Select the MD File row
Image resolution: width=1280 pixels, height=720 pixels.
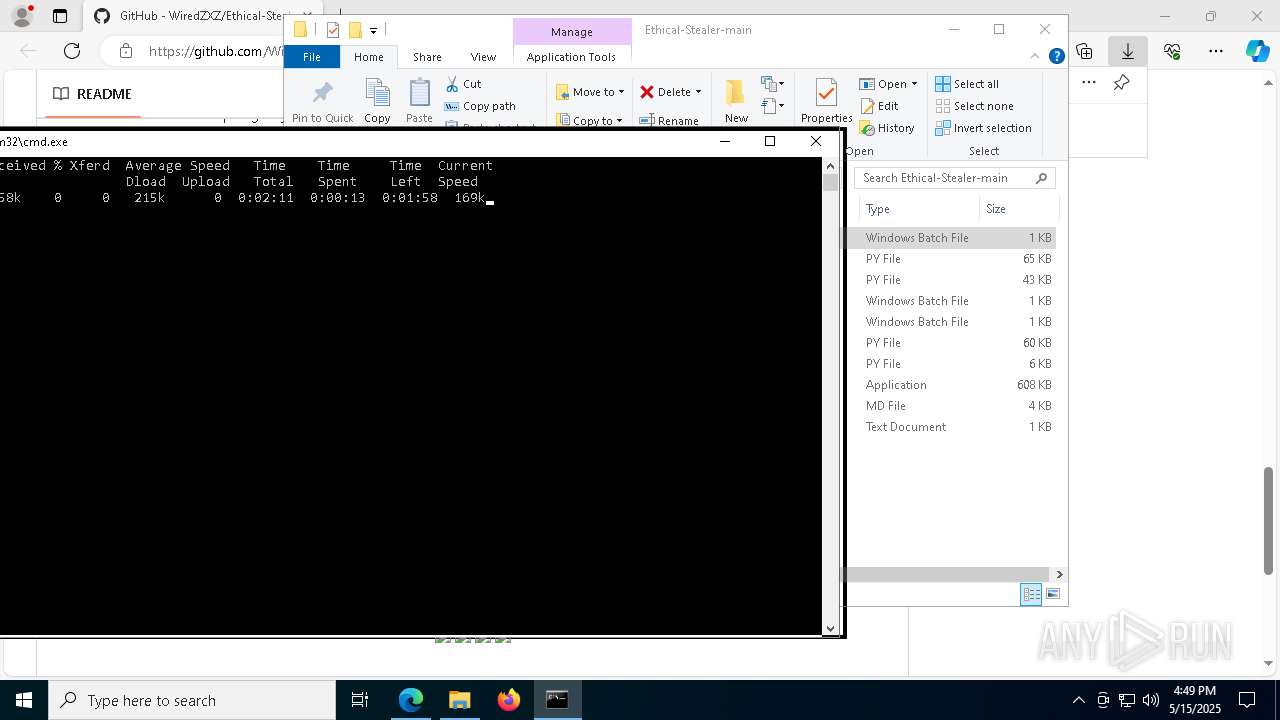click(950, 406)
